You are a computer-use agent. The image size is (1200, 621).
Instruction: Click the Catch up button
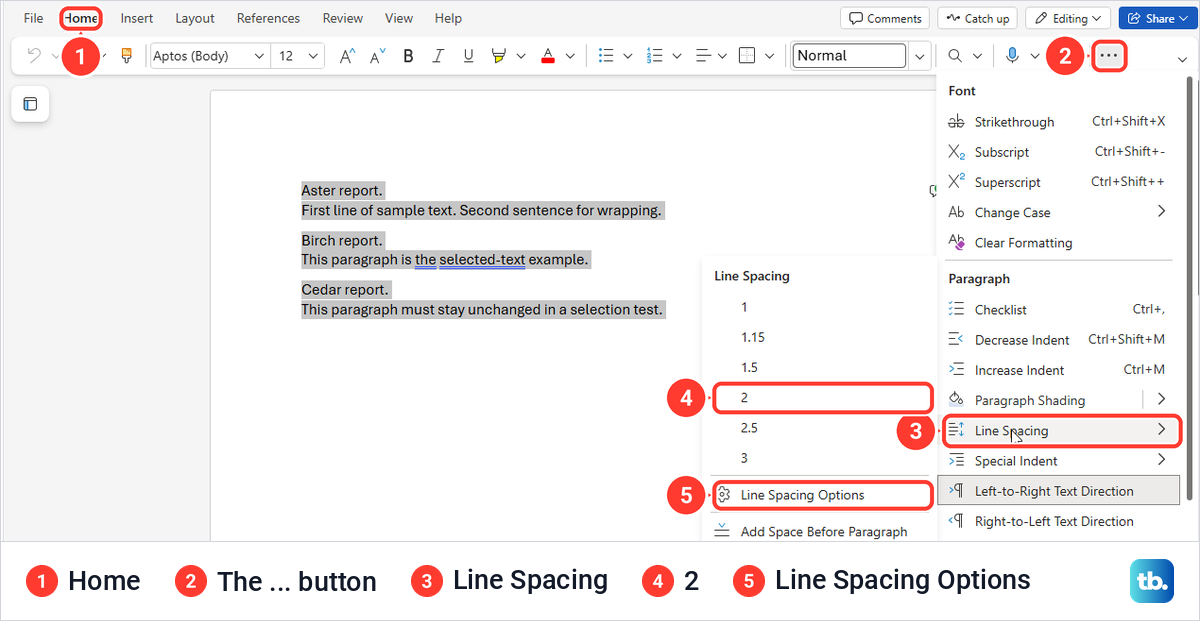pos(977,18)
